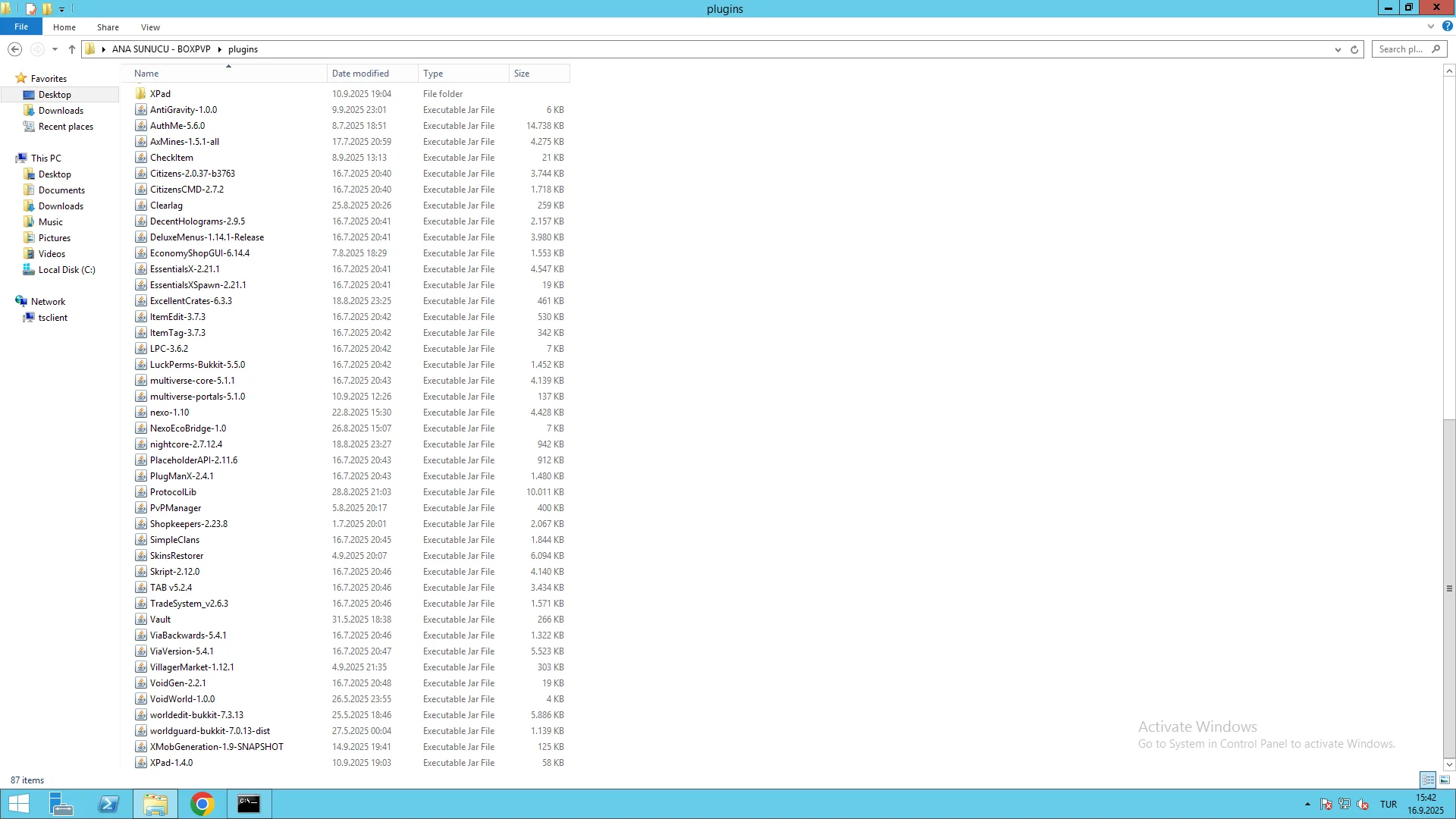Open the File menu tab
This screenshot has width=1456, height=819.
tap(21, 27)
